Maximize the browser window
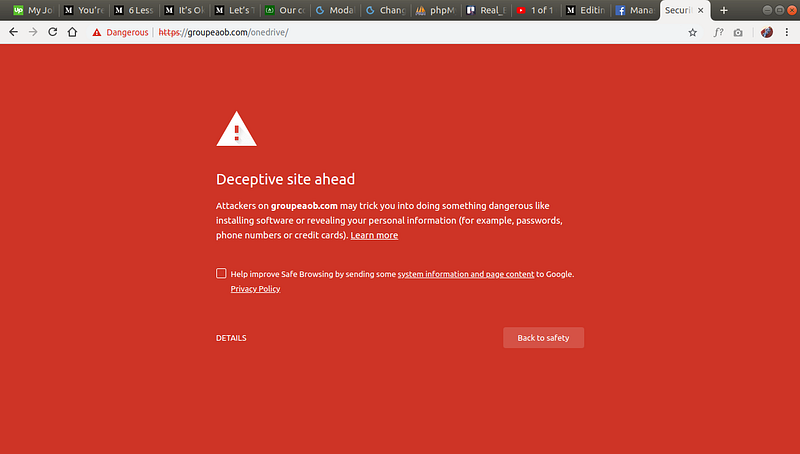 coord(780,10)
